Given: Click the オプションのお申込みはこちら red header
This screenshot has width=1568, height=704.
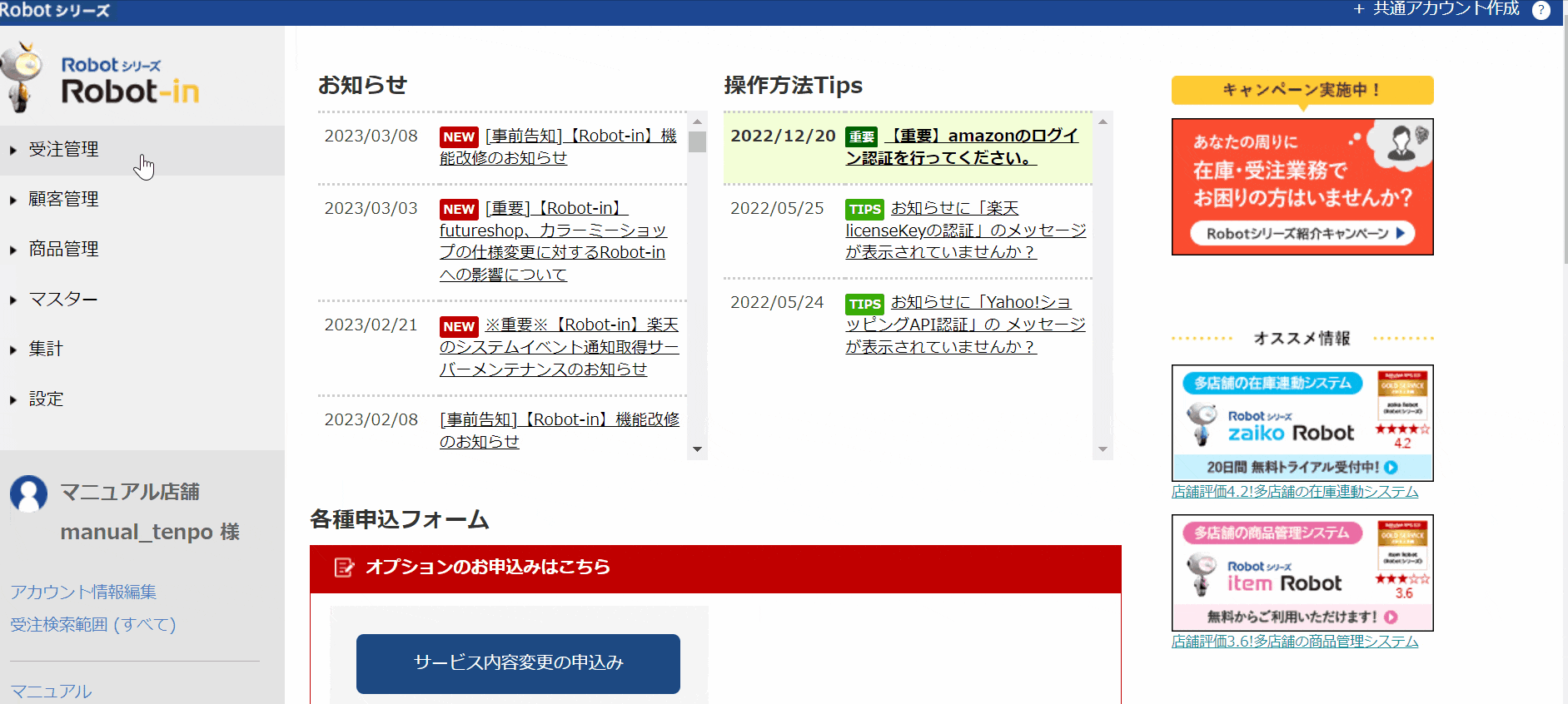Looking at the screenshot, I should pyautogui.click(x=715, y=568).
